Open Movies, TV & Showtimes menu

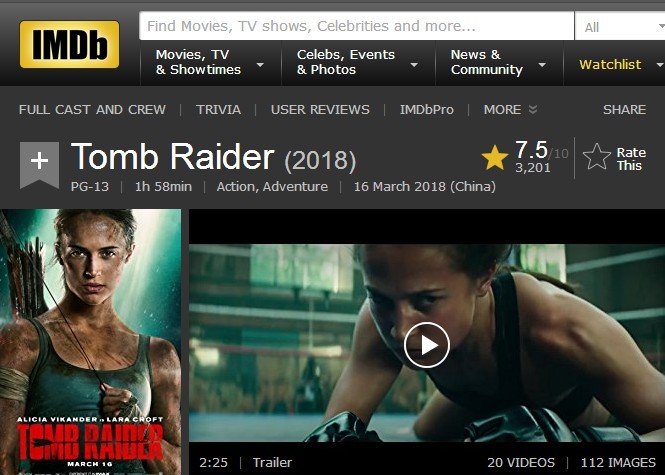pos(210,62)
